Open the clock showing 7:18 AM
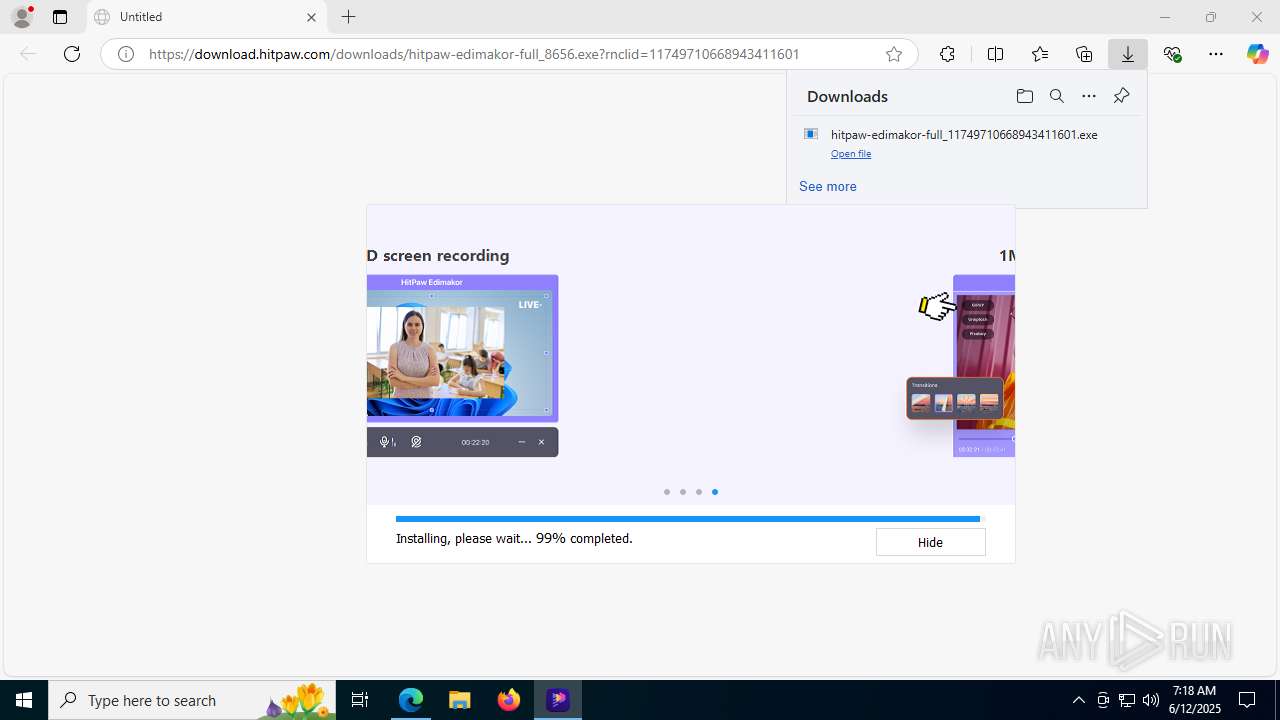Screen dimensions: 1280x720 pyautogui.click(x=1195, y=700)
